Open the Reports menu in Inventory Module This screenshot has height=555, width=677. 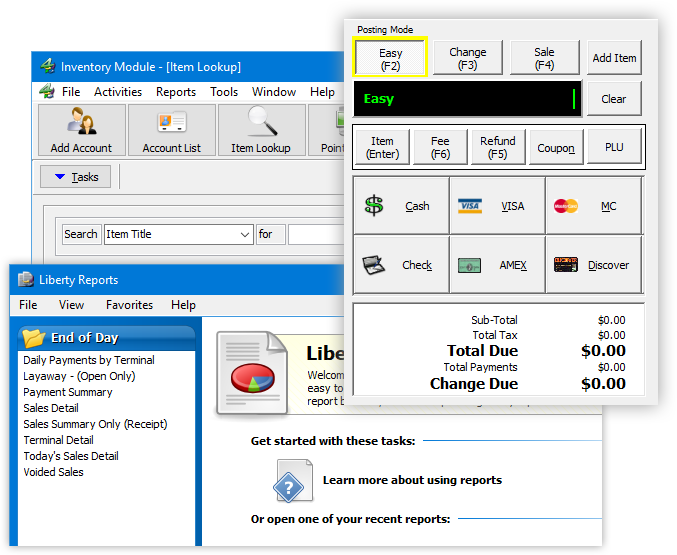(176, 92)
